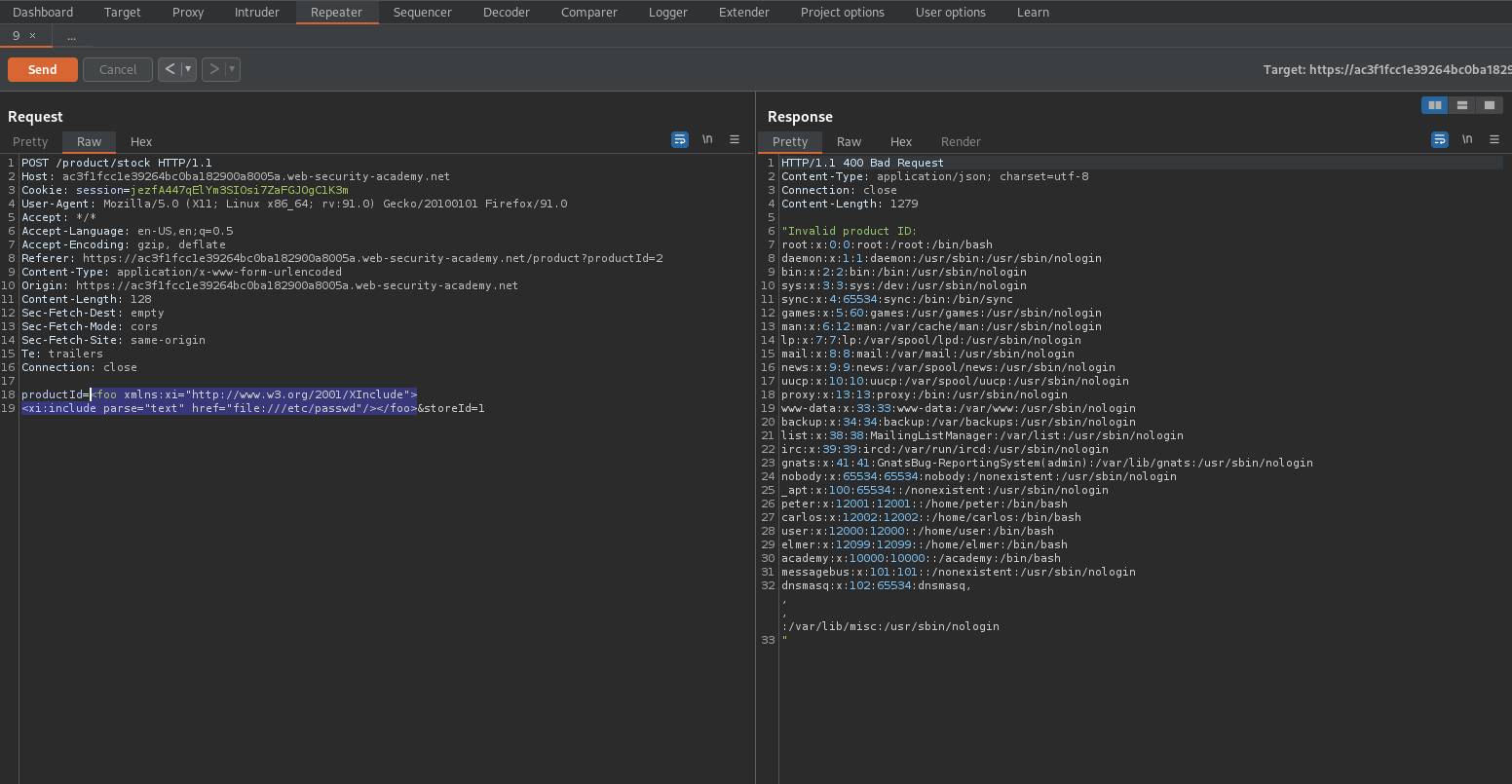Toggle non-printable \n display in Response panel
Viewport: 1512px width, 784px height.
1467,139
